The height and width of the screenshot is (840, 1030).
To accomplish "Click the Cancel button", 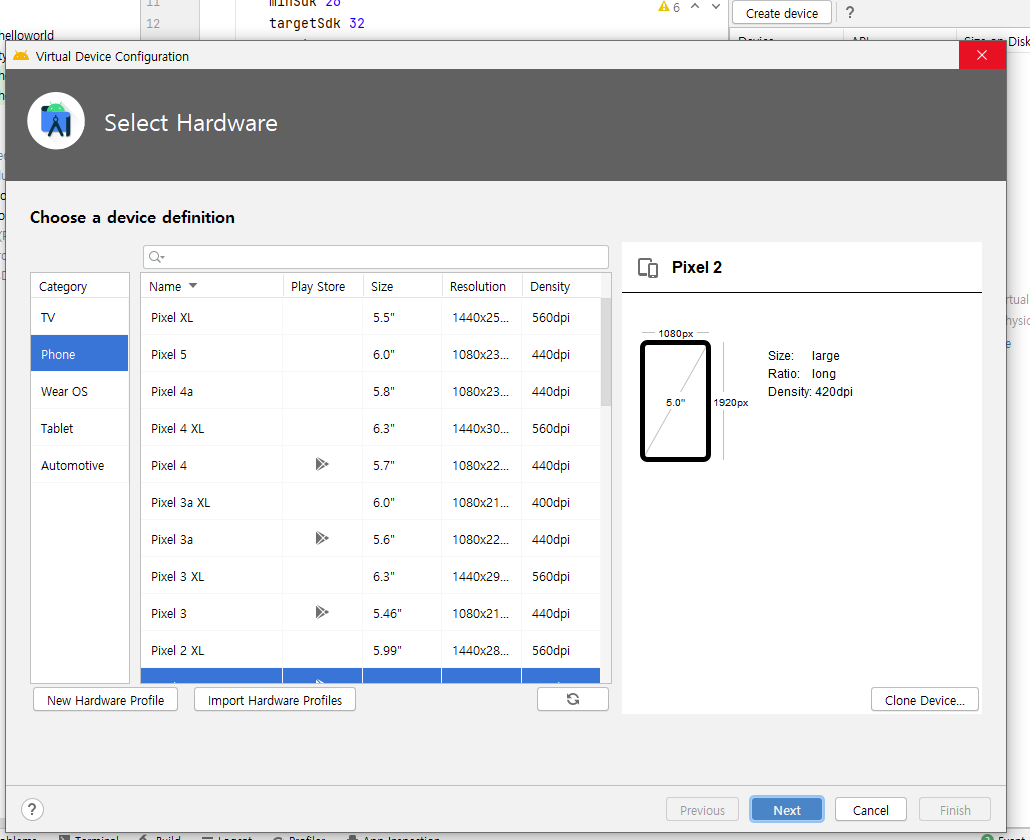I will pyautogui.click(x=870, y=810).
